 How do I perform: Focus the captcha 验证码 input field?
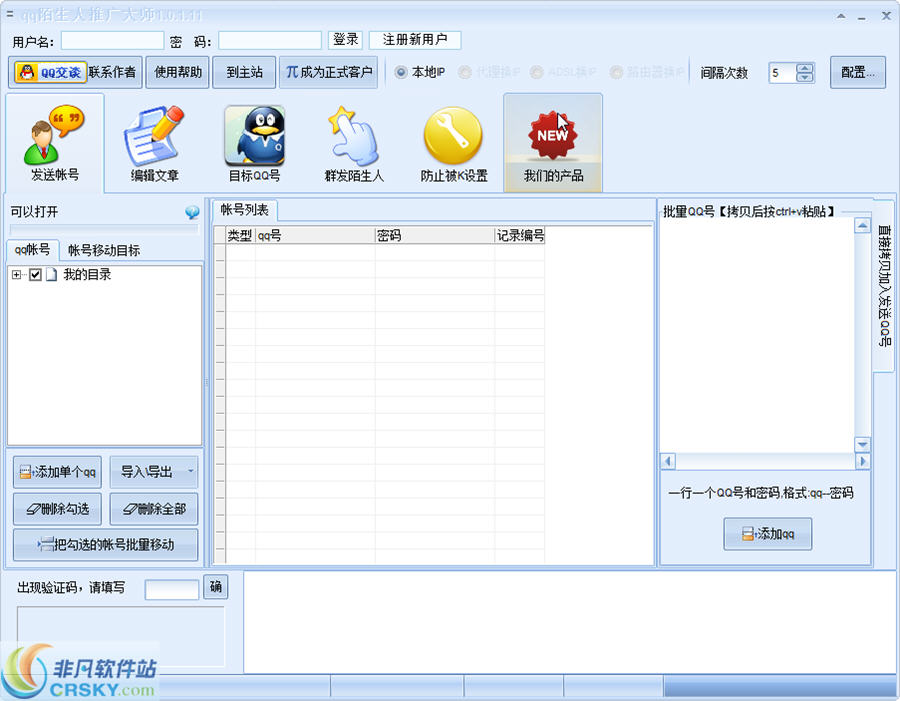pyautogui.click(x=172, y=590)
